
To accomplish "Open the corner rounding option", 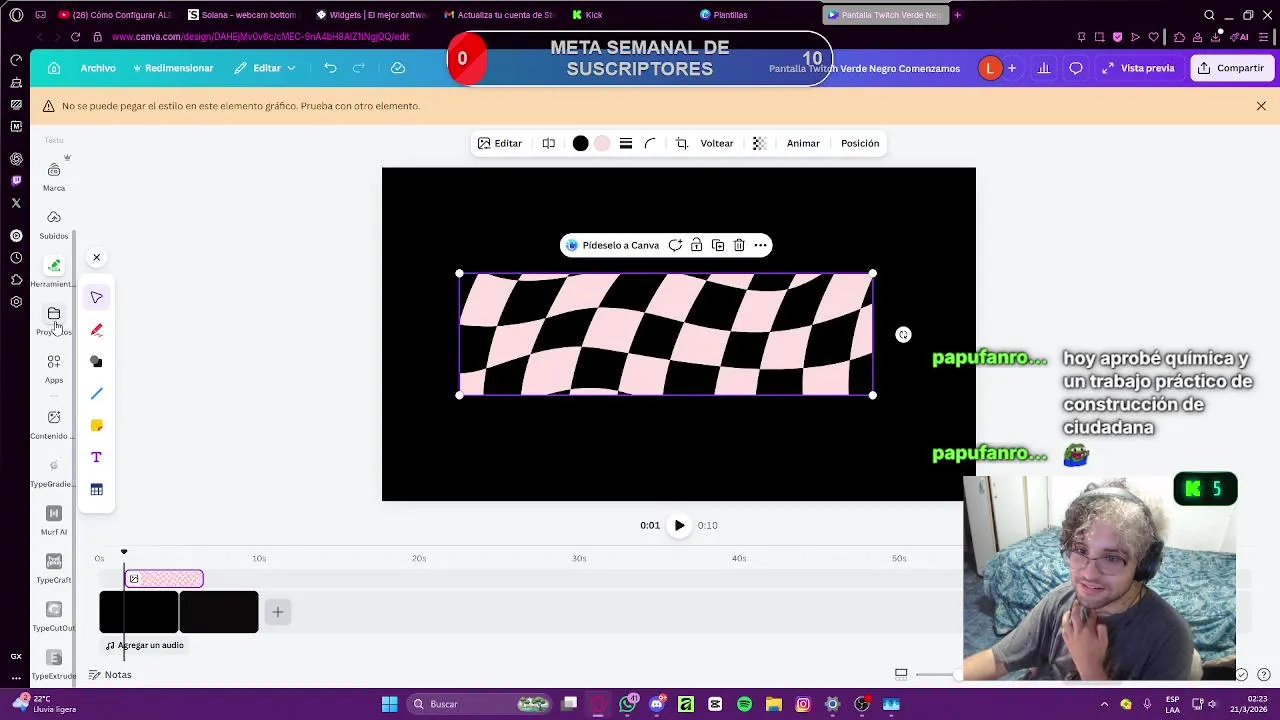I will point(650,143).
